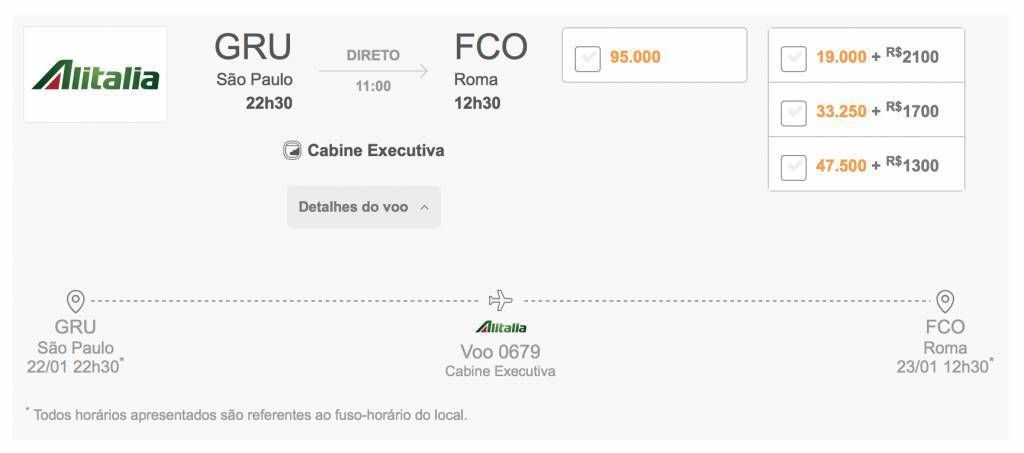The width and height of the screenshot is (1024, 453).
Task: Click the Alitalia logo thumbnail
Action: coord(95,75)
